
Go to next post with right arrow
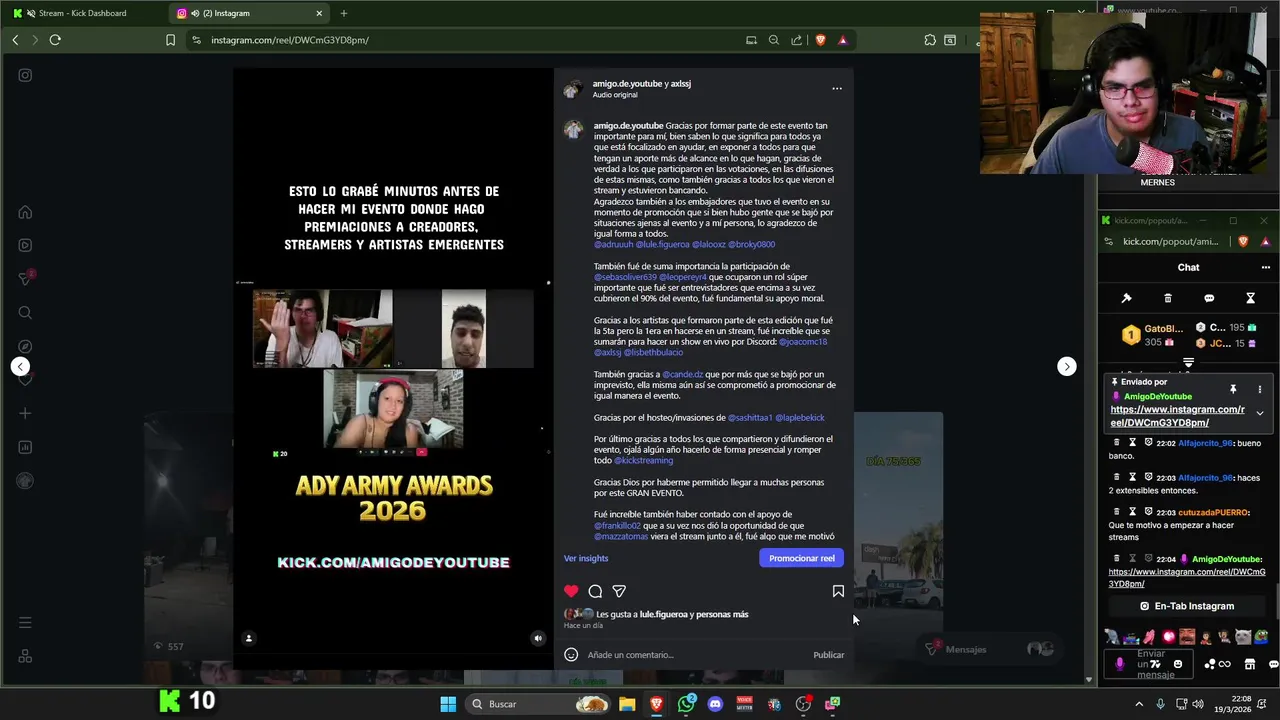[1067, 367]
